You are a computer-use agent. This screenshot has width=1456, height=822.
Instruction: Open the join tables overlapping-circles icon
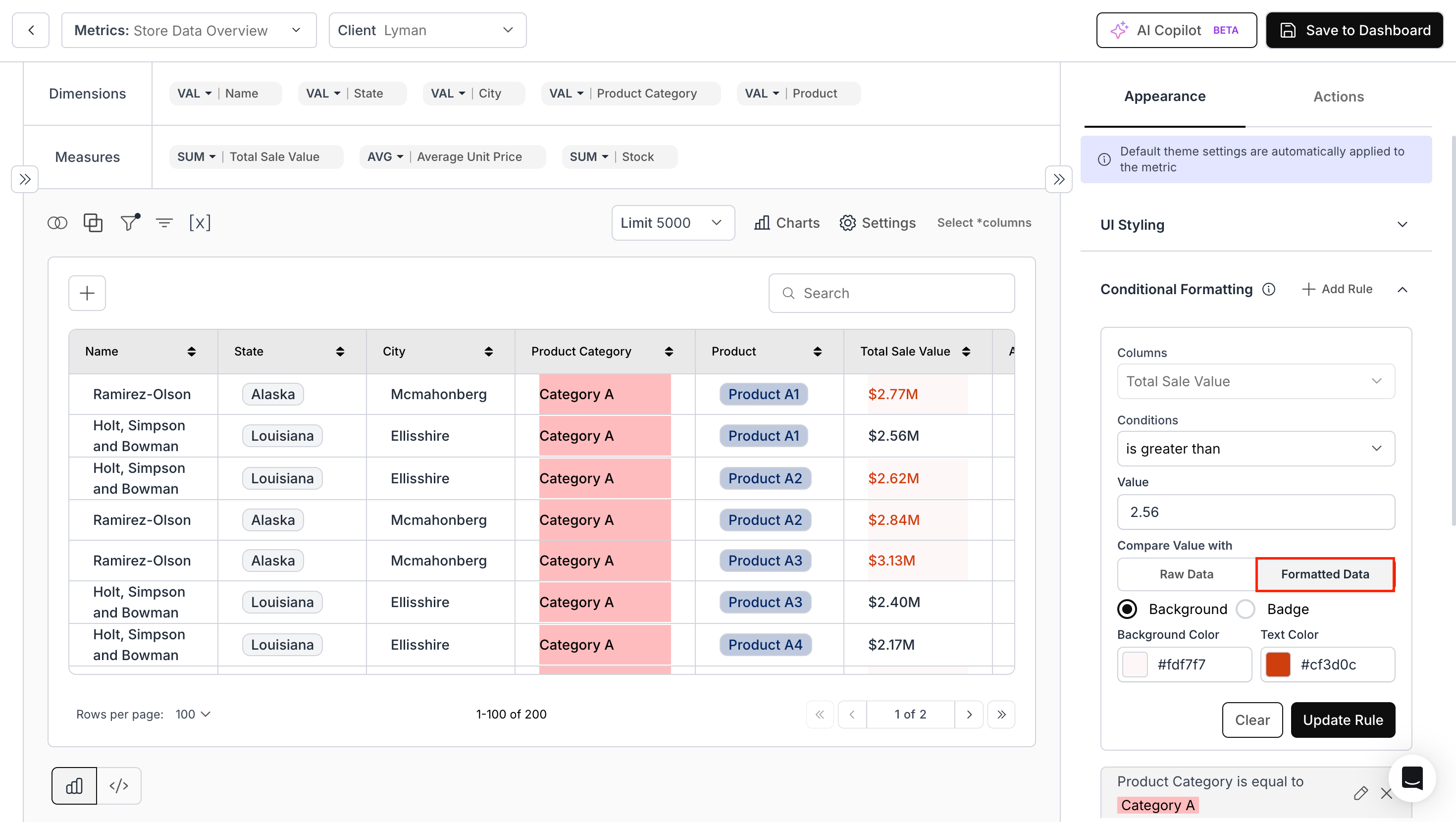pyautogui.click(x=57, y=223)
